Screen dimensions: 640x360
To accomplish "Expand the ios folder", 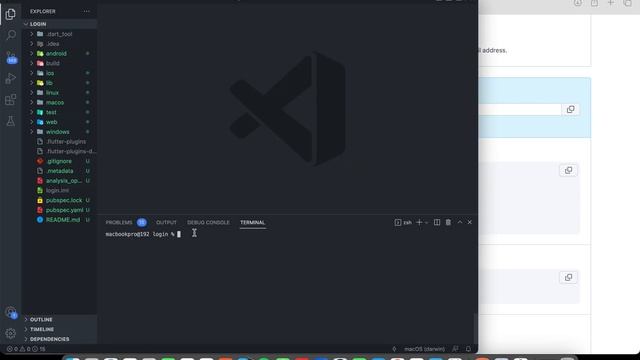I will [59, 73].
